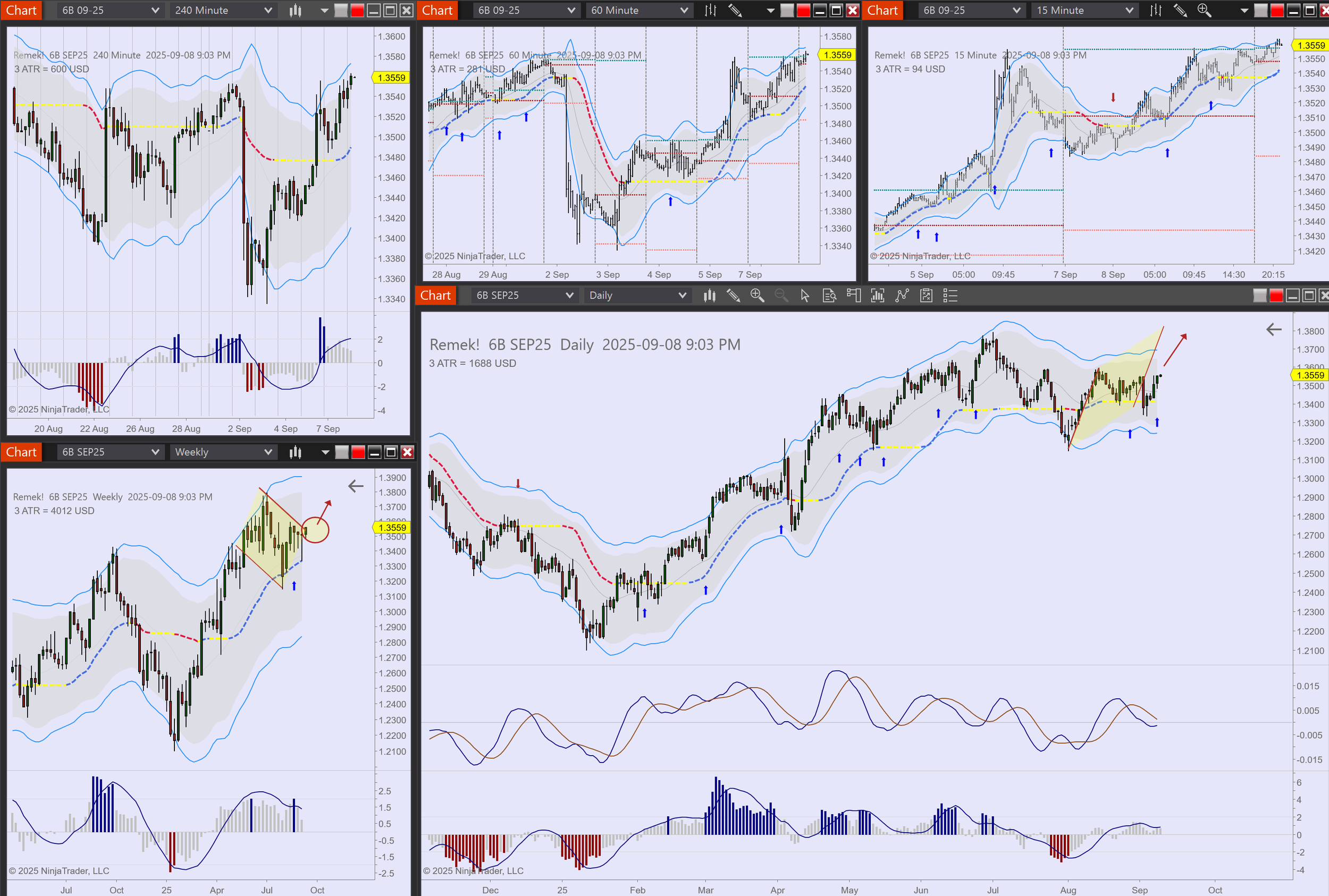Screen dimensions: 1329x896
Task: Click Zoom In magnifier on Daily chart
Action: click(x=758, y=295)
